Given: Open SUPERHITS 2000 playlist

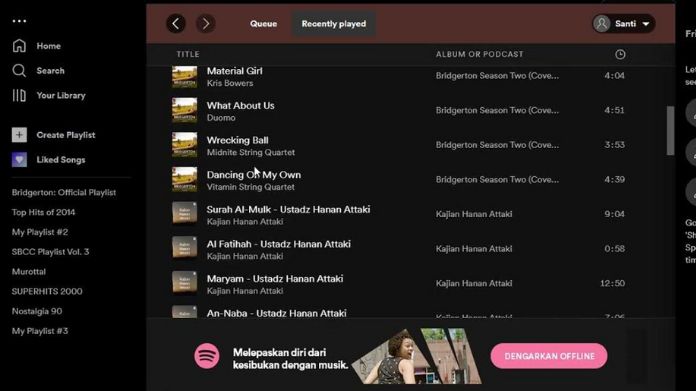Looking at the screenshot, I should [x=47, y=292].
